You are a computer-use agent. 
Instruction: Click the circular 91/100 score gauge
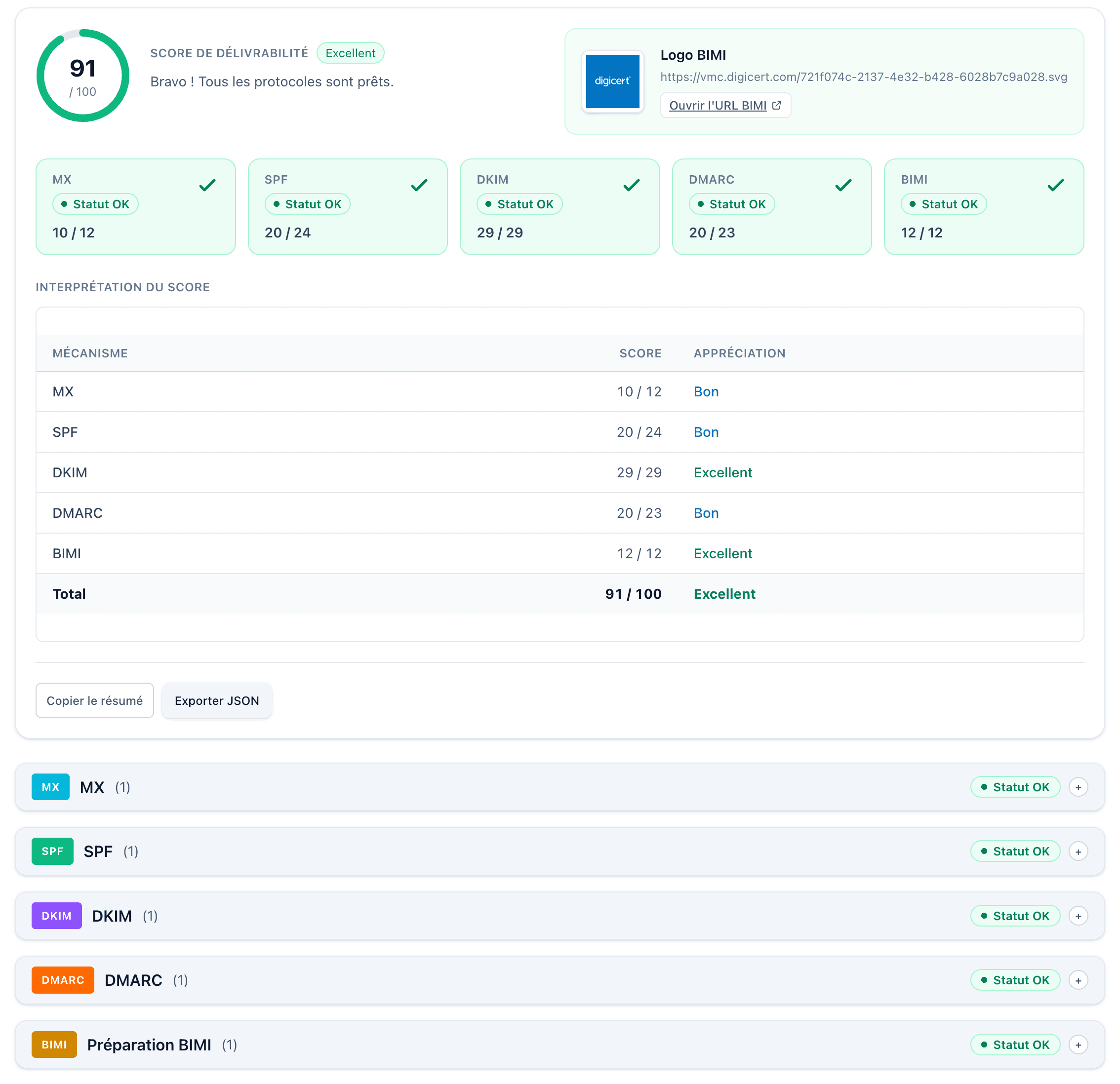coord(83,76)
